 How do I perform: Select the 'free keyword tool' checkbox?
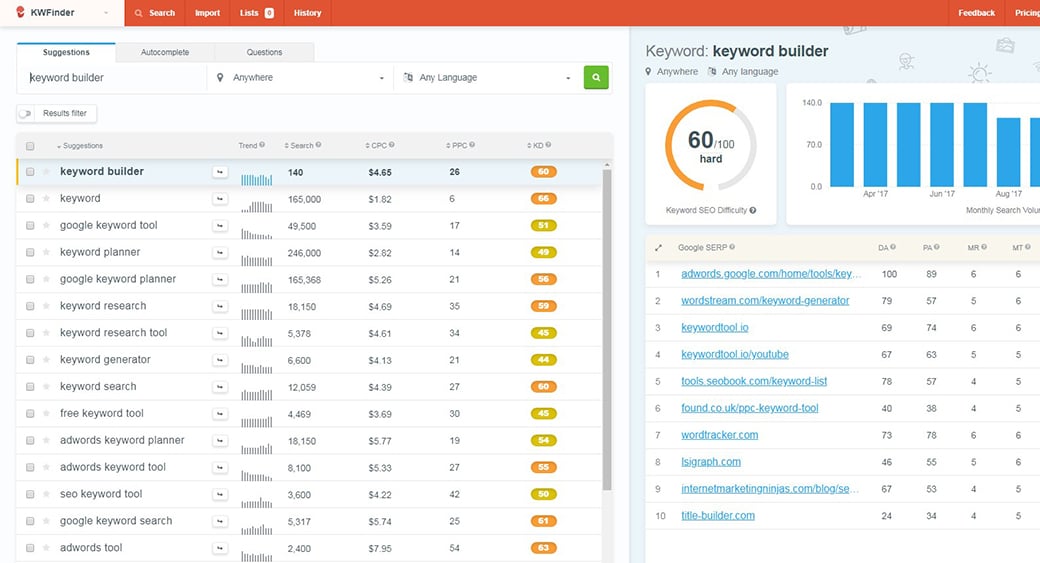[x=30, y=414]
